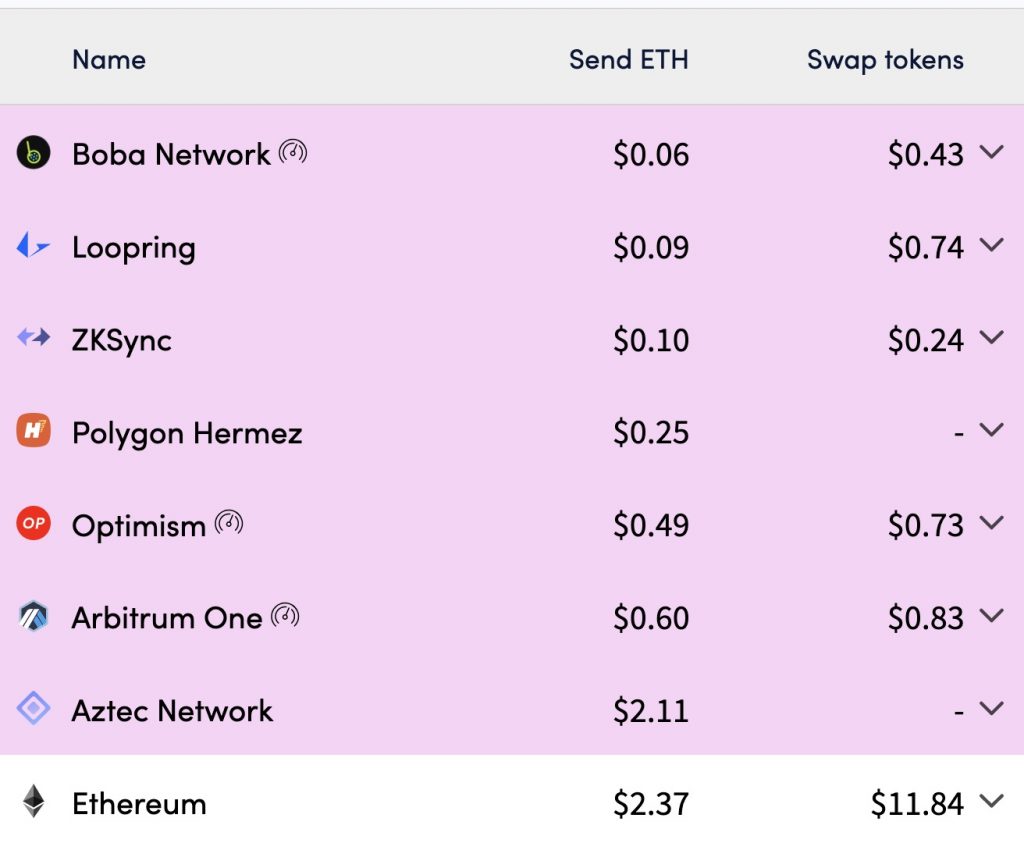The height and width of the screenshot is (843, 1024).
Task: Expand the Boba Network row chevron
Action: [991, 152]
